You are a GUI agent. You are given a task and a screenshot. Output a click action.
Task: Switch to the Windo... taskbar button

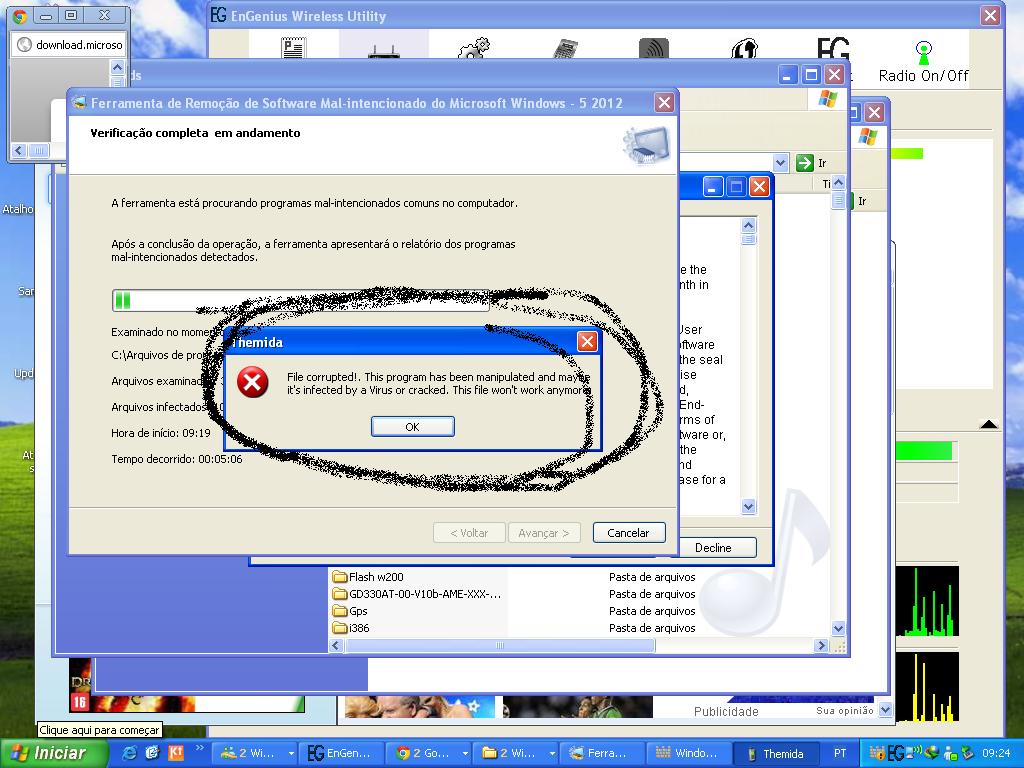point(688,753)
